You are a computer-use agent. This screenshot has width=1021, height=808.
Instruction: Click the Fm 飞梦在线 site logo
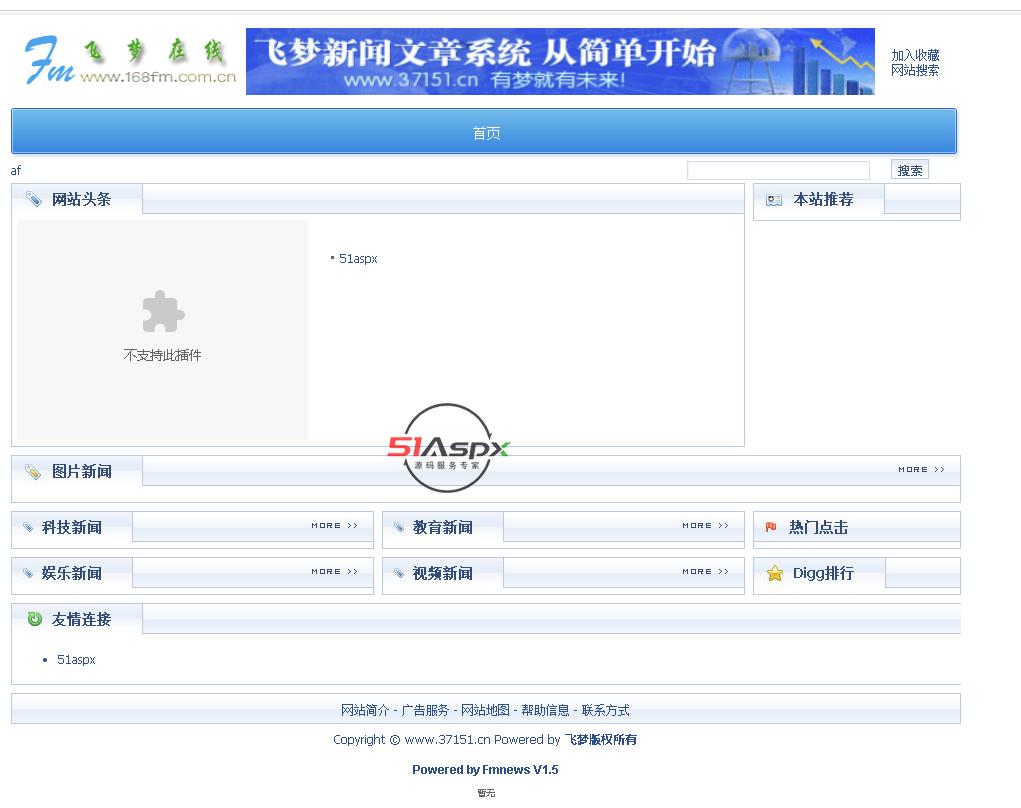tap(130, 60)
